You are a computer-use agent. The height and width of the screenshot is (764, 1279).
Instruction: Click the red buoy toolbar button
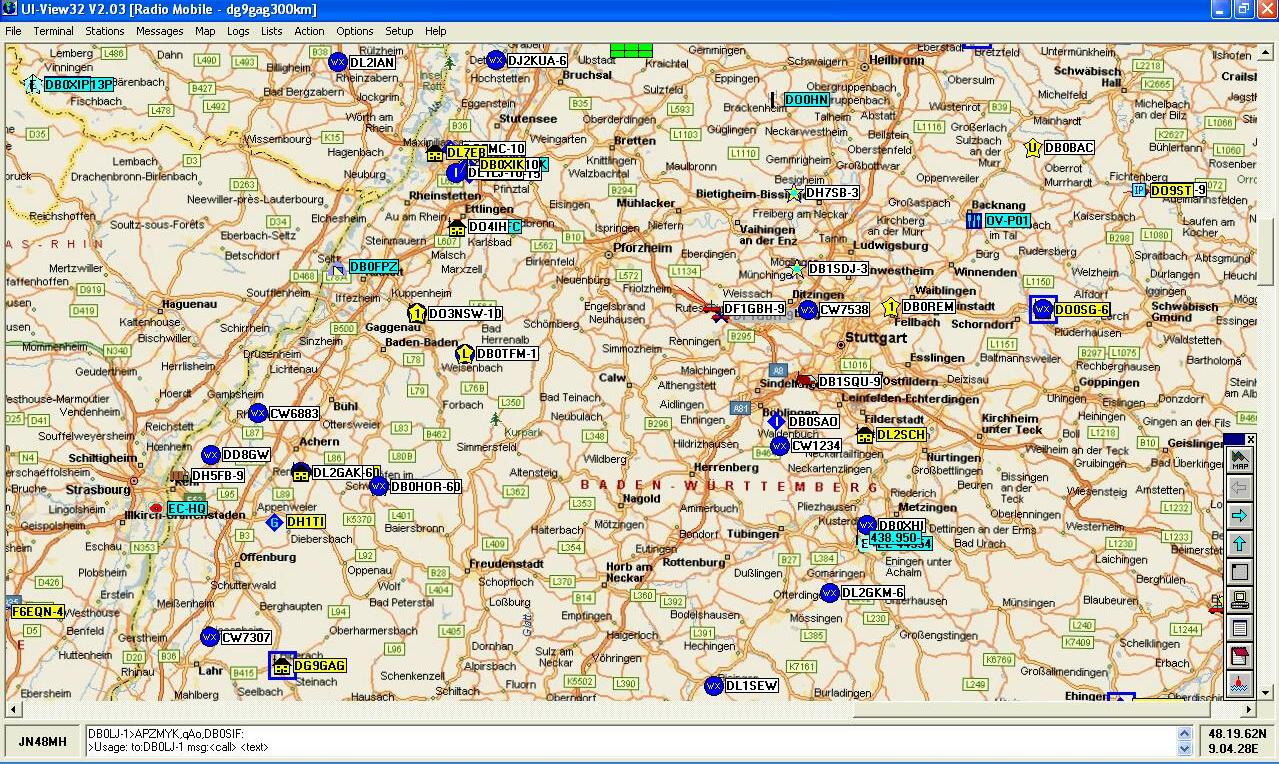coord(1240,684)
